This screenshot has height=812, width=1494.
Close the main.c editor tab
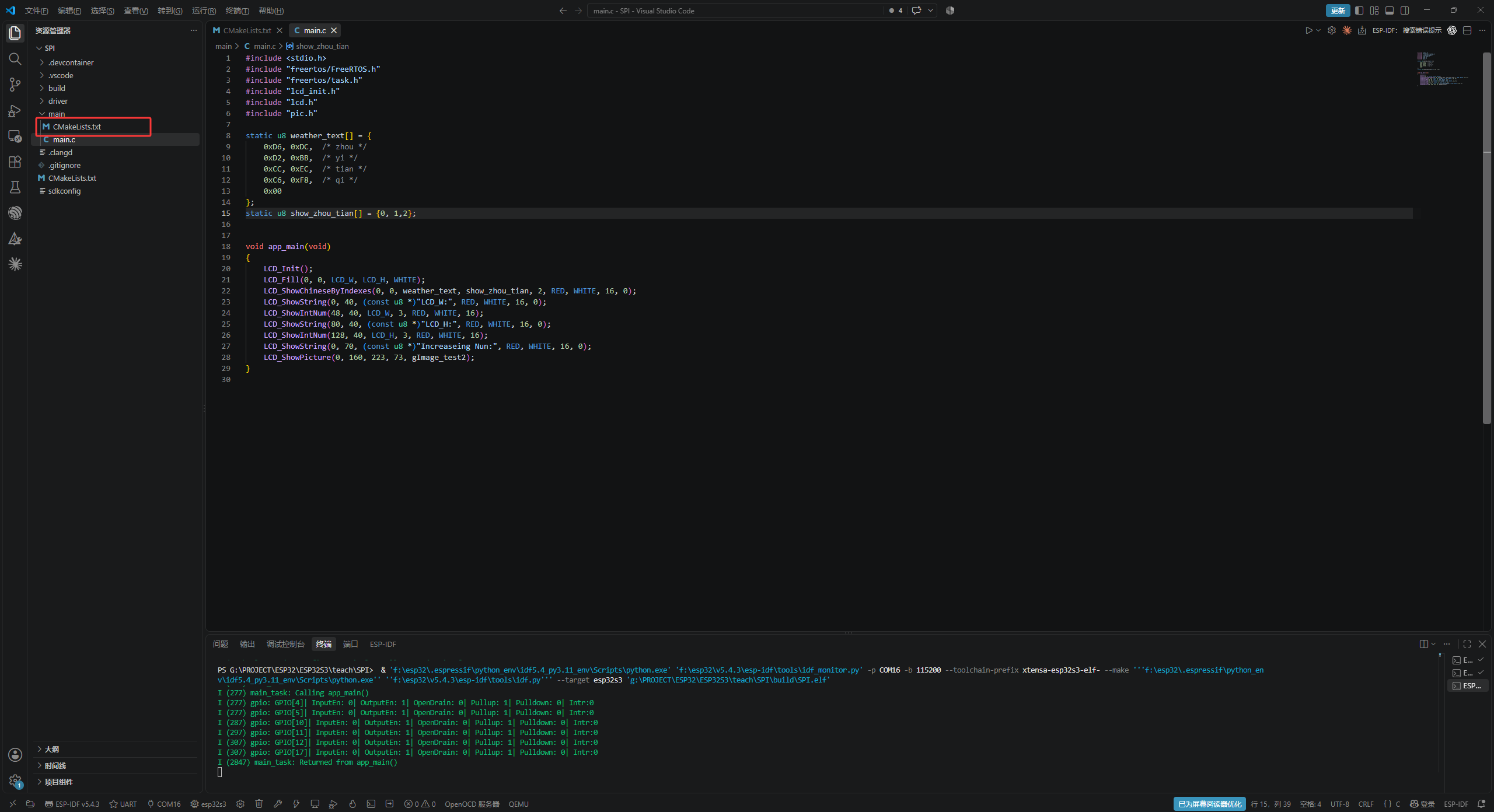tap(334, 30)
